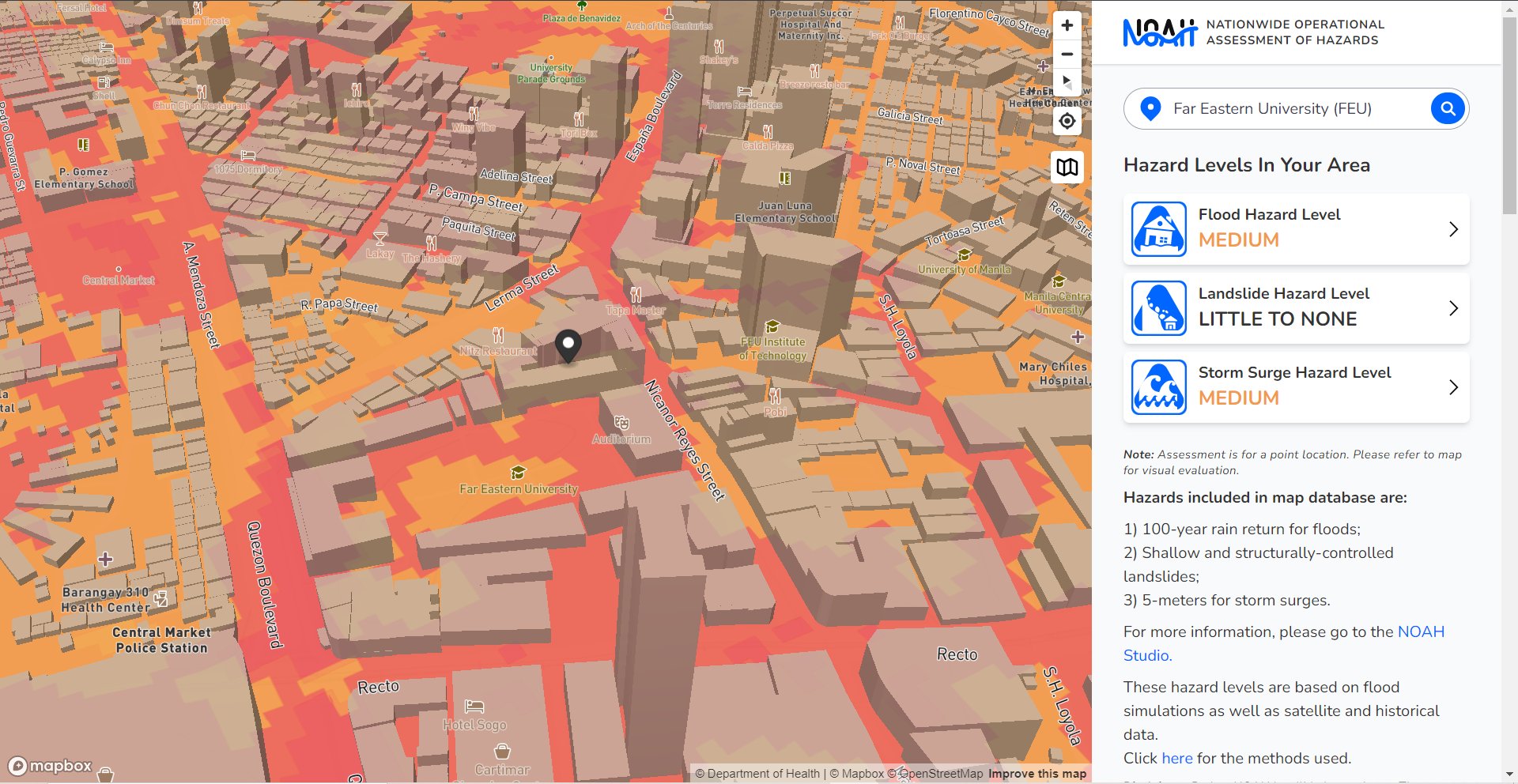Open the Improve this map link
The width and height of the screenshot is (1518, 784).
(1037, 774)
